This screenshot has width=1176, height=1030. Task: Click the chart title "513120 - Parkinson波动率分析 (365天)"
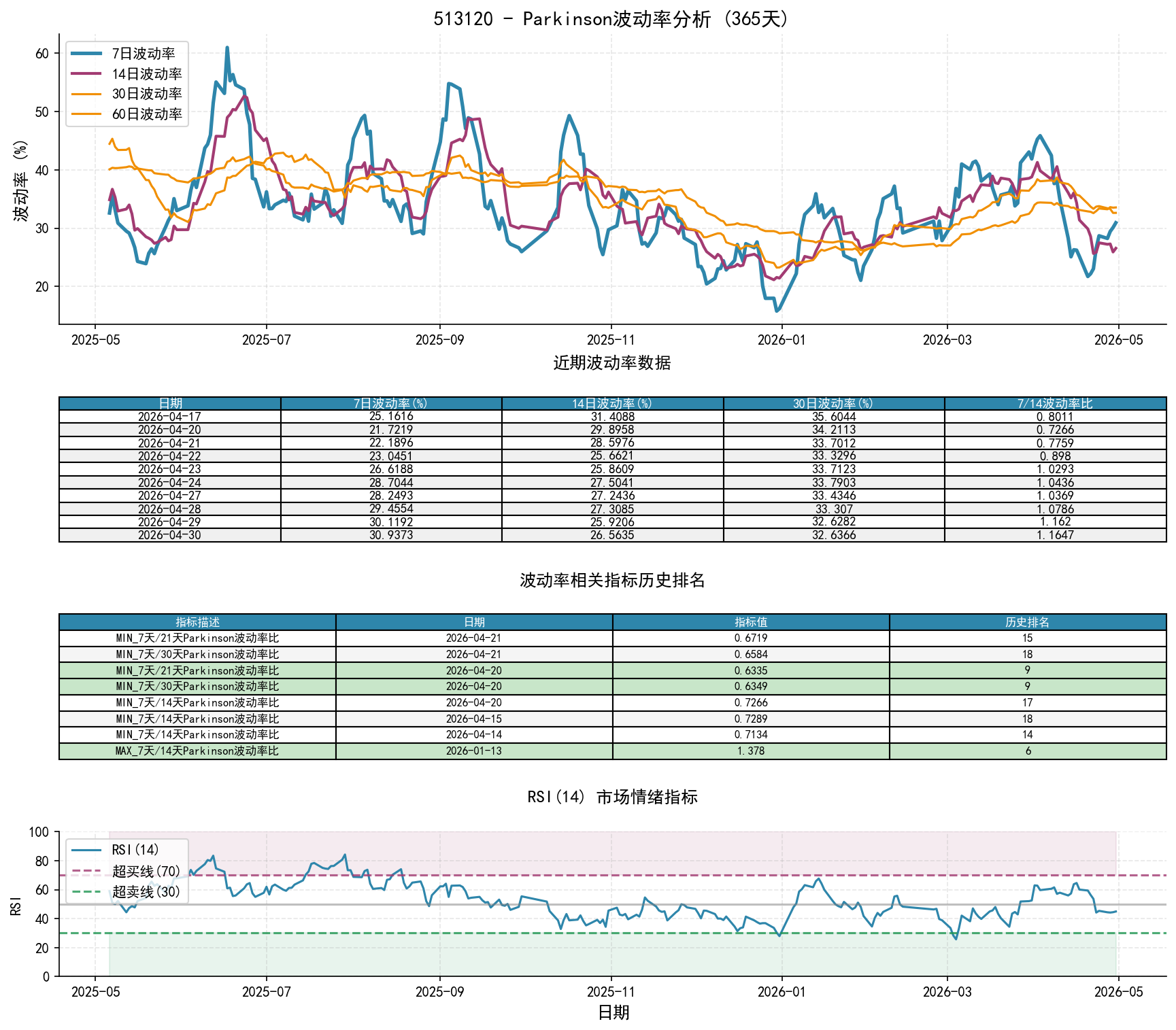(x=612, y=18)
